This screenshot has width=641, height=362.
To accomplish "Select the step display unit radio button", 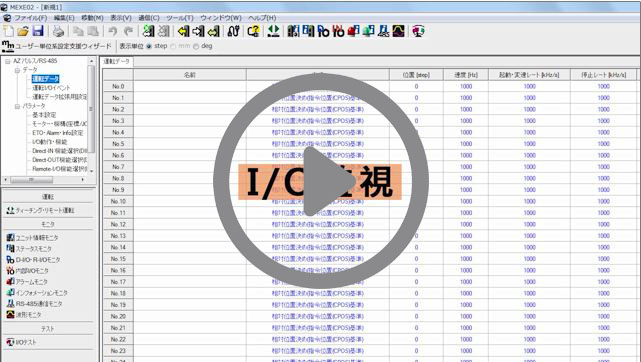I will tap(149, 46).
